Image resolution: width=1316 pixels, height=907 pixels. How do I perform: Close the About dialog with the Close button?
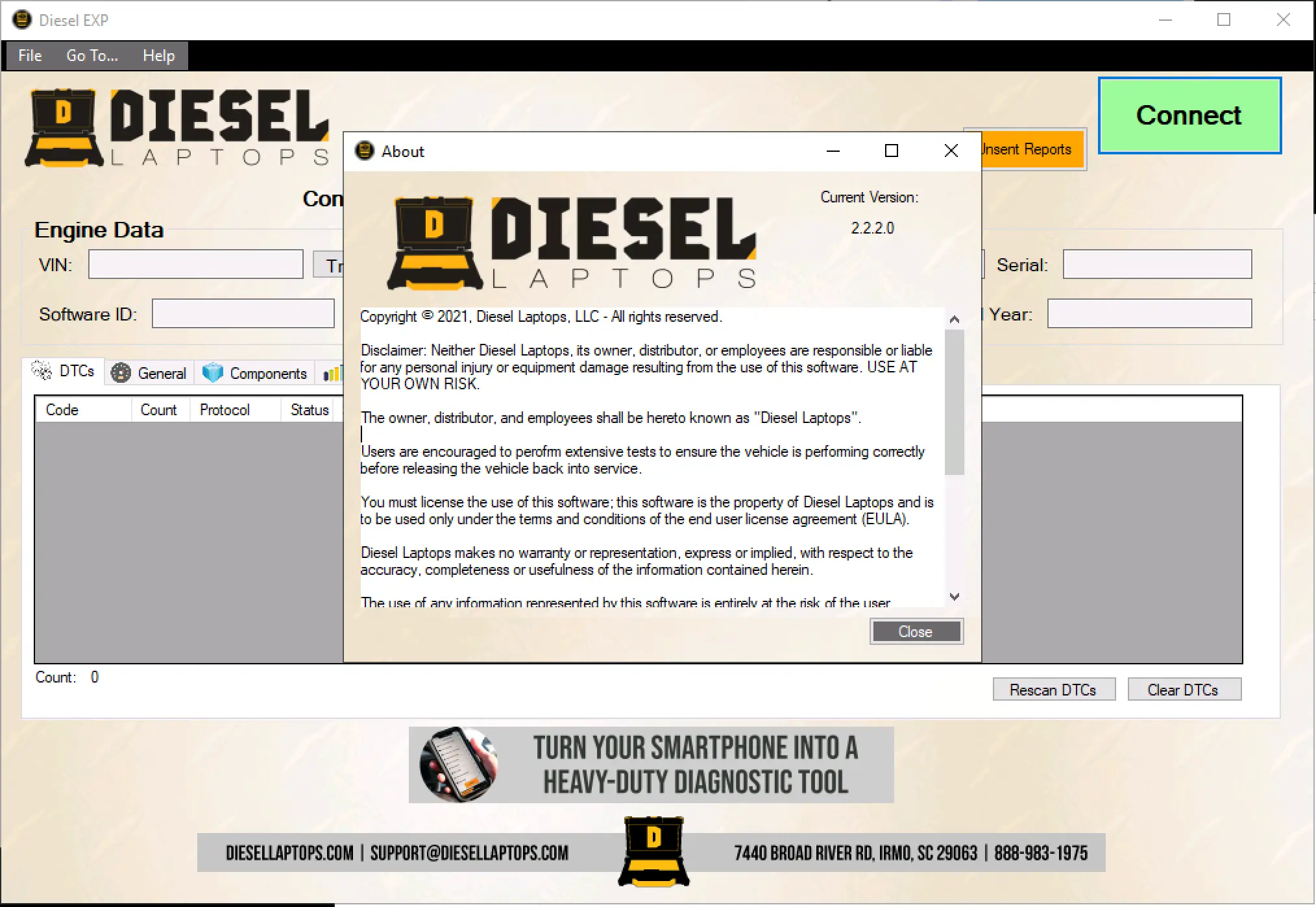tap(916, 631)
